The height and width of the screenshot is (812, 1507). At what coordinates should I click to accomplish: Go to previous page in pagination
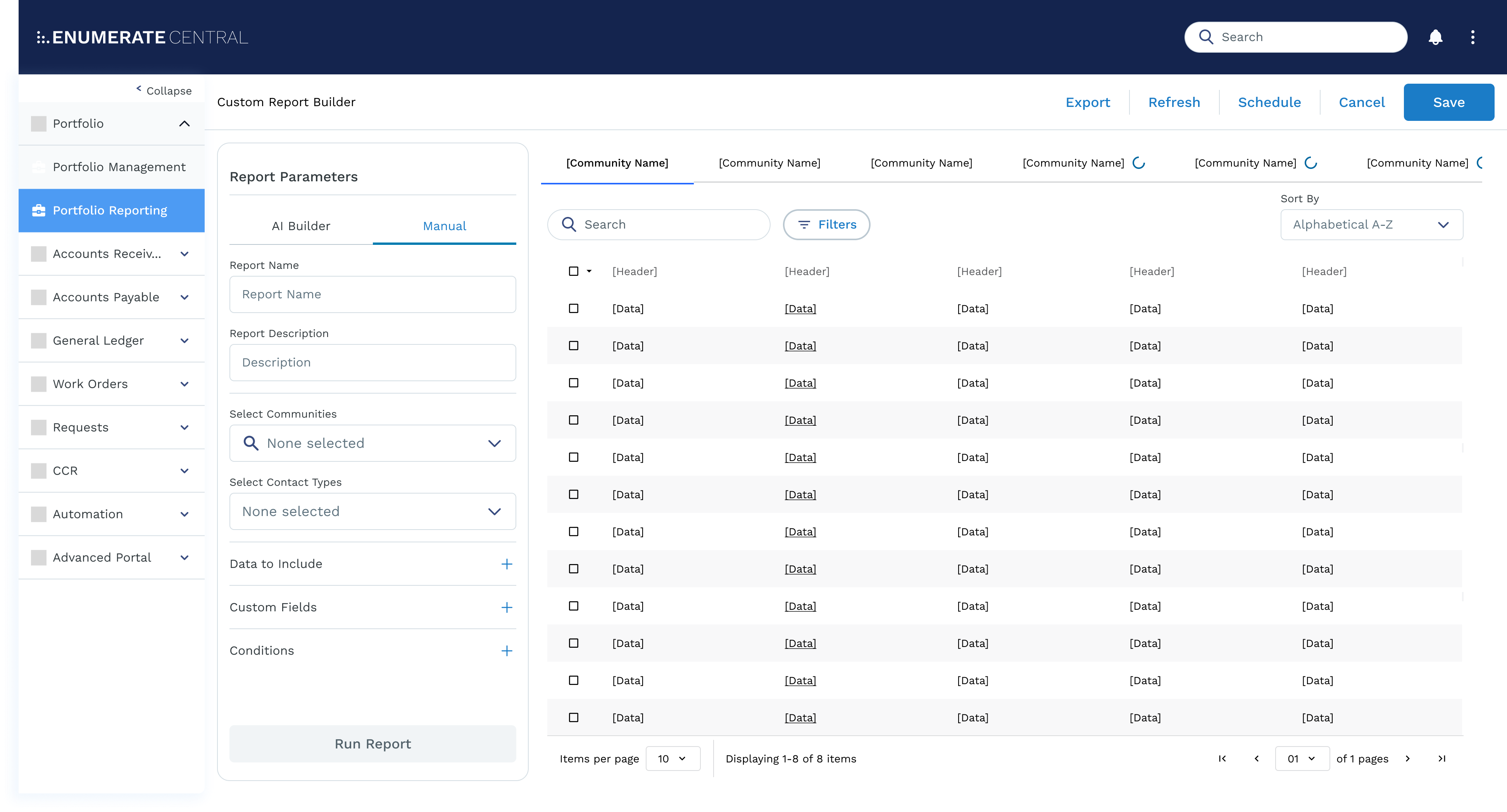click(x=1257, y=759)
